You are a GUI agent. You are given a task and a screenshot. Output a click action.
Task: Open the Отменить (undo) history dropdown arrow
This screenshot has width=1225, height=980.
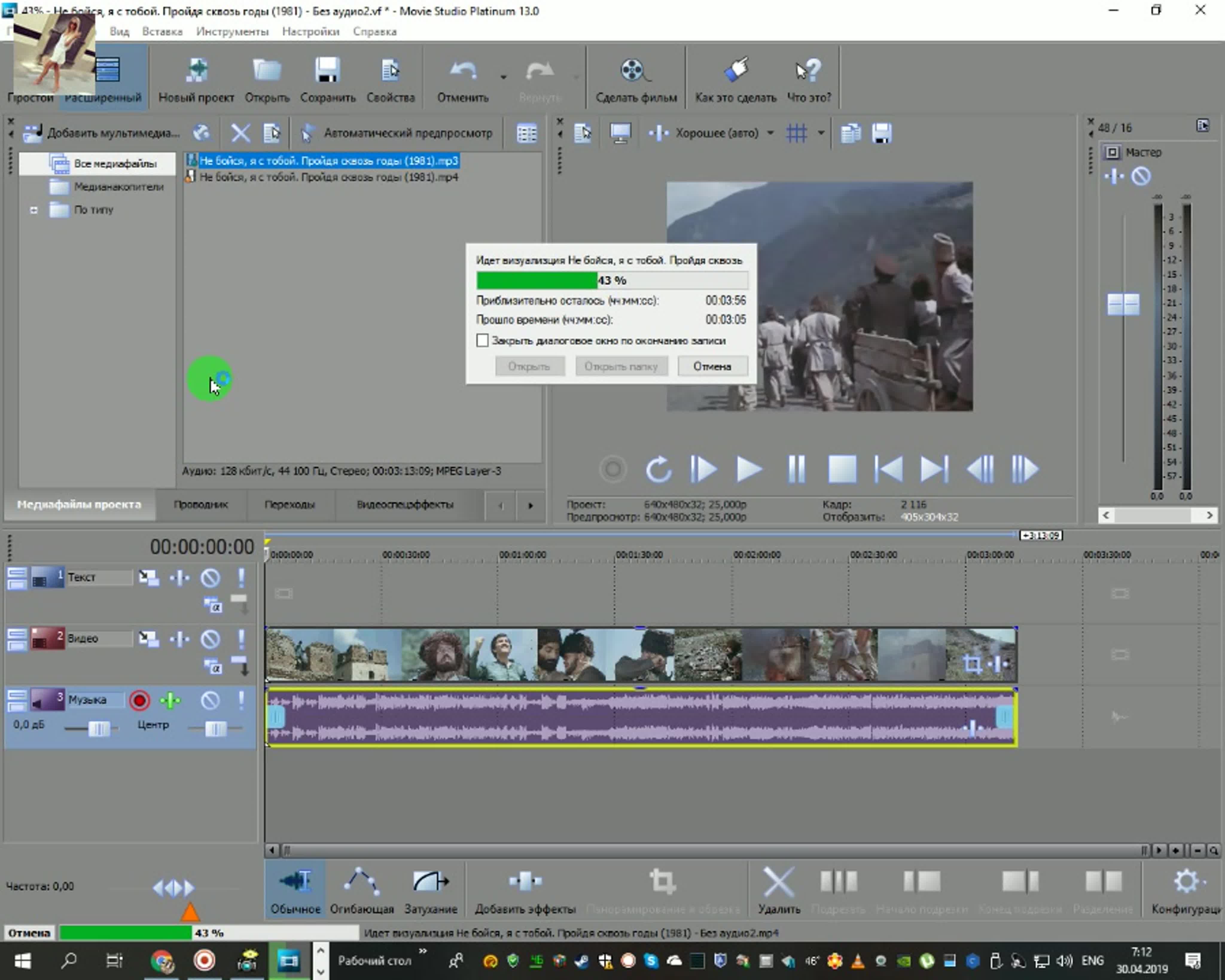(x=503, y=77)
